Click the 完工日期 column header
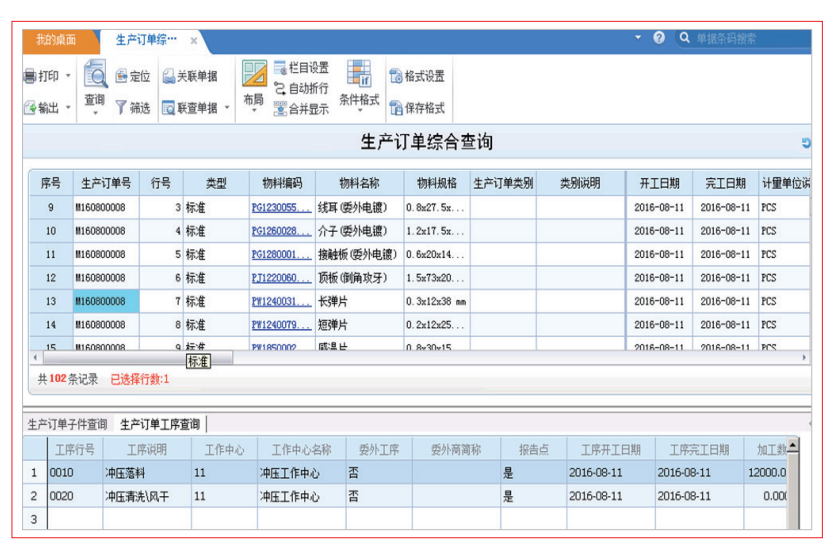The height and width of the screenshot is (552, 831). 725,183
